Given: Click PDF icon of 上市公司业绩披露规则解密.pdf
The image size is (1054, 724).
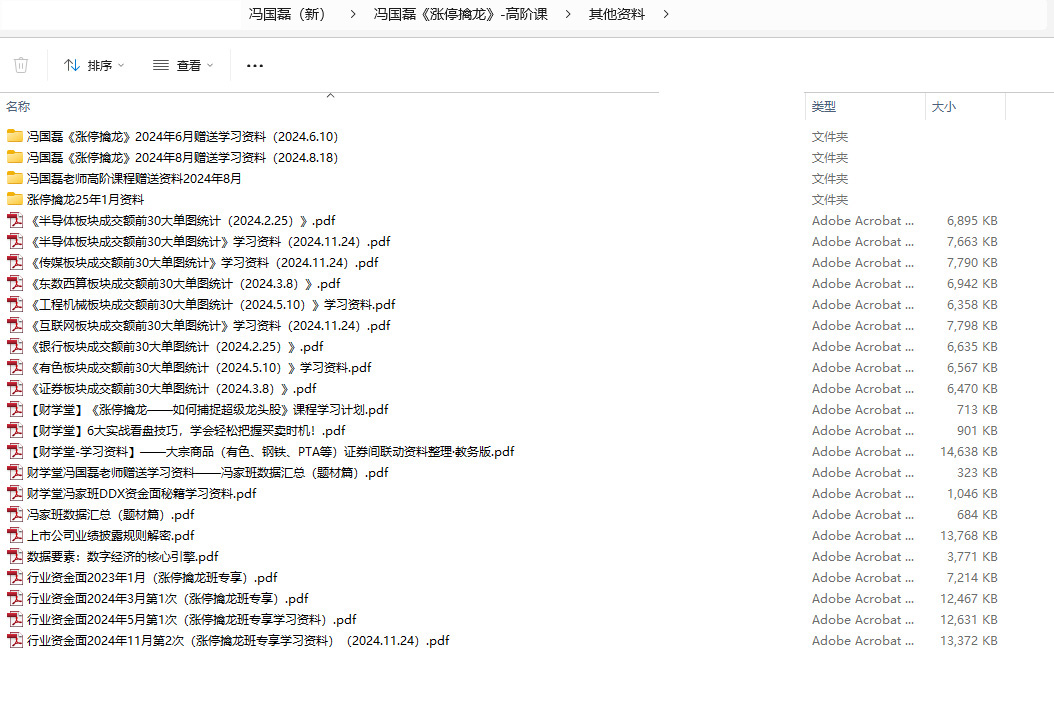Looking at the screenshot, I should (15, 535).
